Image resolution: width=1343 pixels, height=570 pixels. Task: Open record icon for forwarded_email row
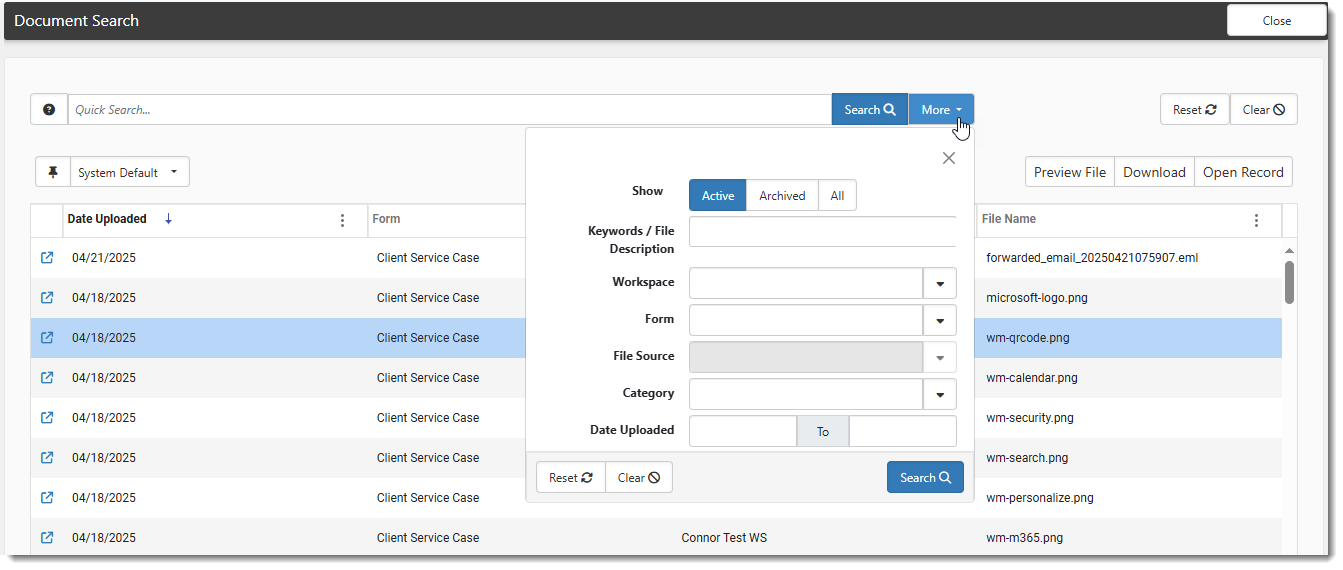pos(47,258)
